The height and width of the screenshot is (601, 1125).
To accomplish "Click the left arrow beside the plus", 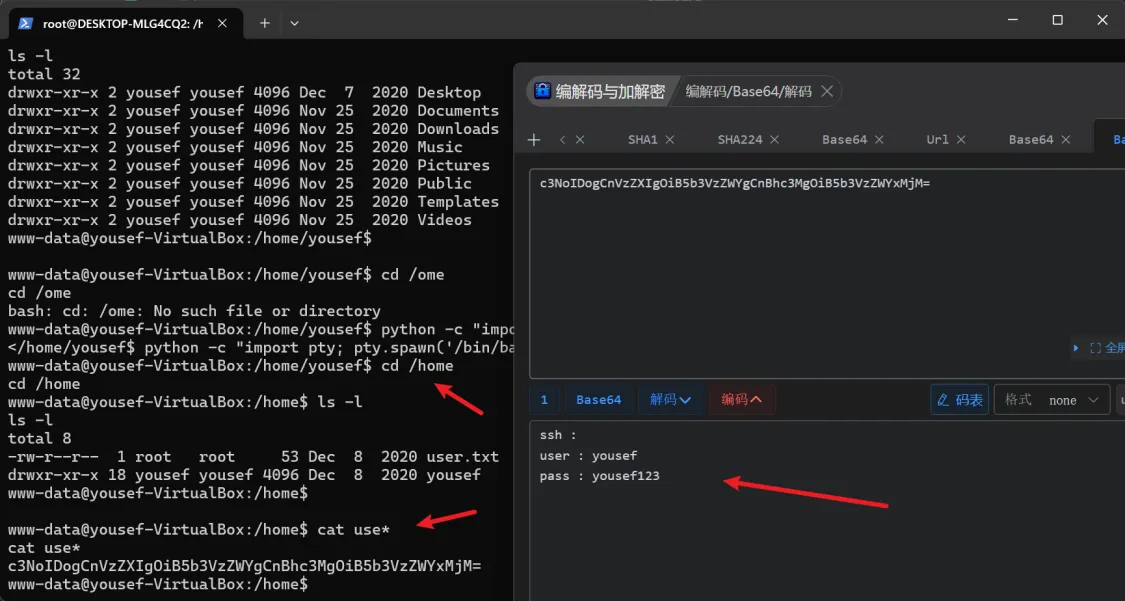I will 563,140.
